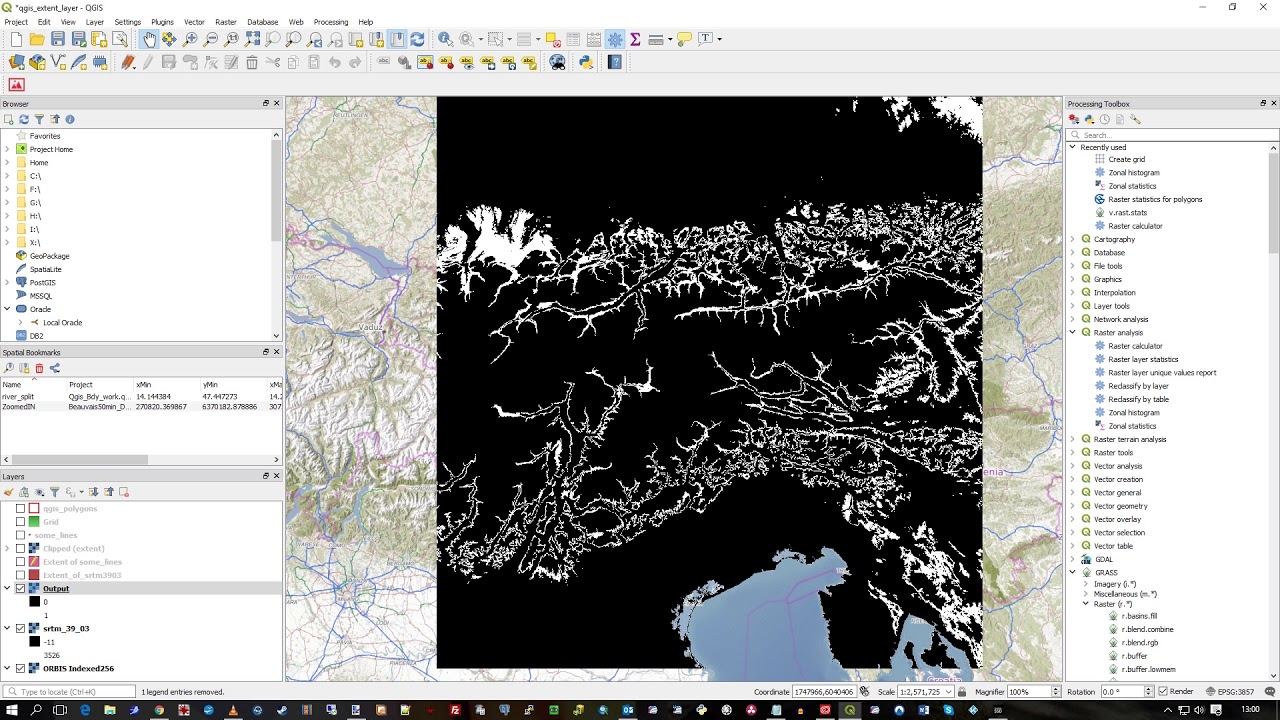Open the Plugins menu
Viewport: 1280px width, 720px height.
162,22
